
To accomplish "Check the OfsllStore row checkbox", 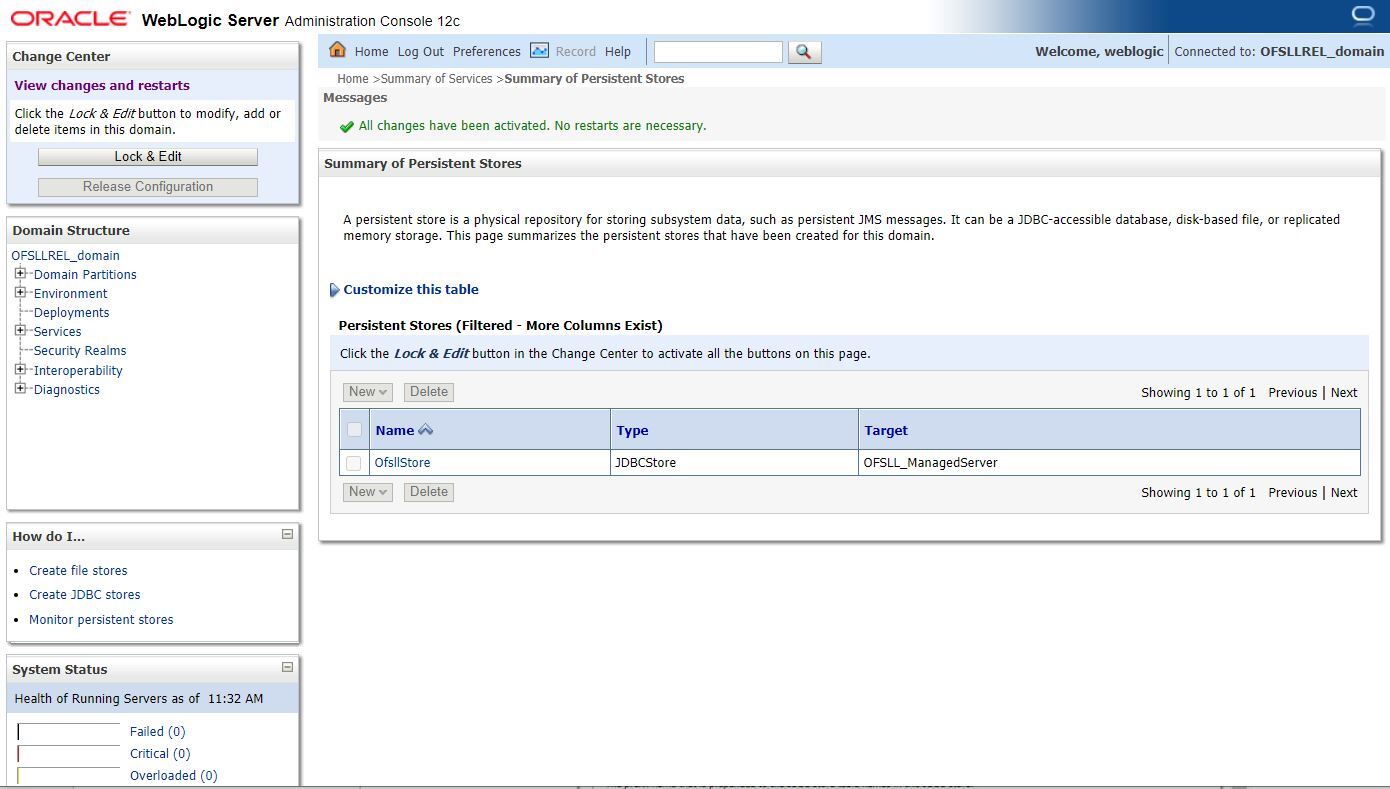I will (x=353, y=463).
